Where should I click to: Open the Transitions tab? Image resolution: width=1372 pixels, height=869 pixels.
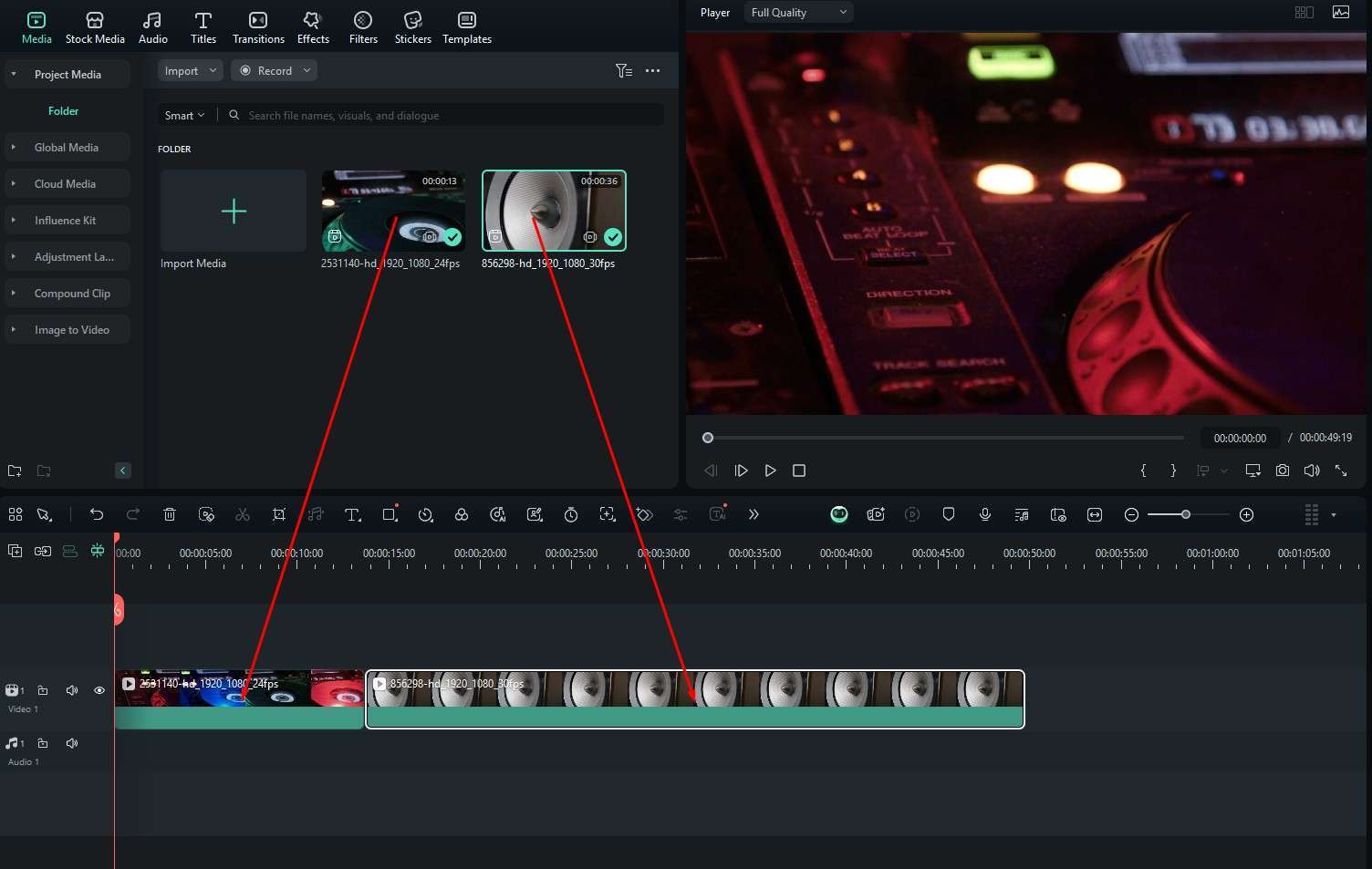point(258,27)
